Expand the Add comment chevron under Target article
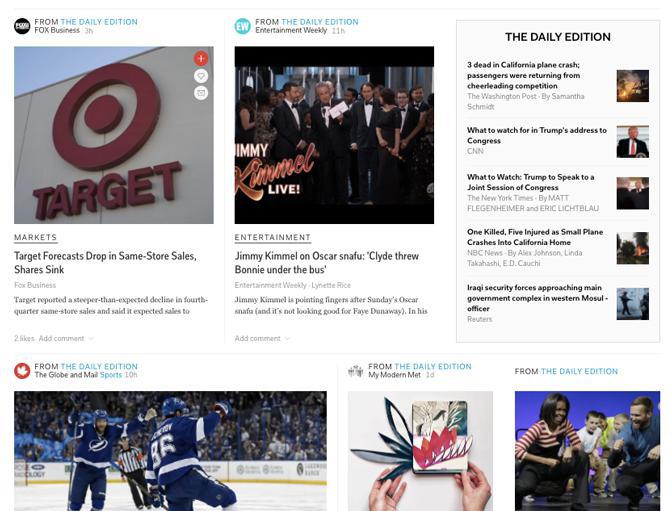Image resolution: width=672 pixels, height=511 pixels. (91, 339)
